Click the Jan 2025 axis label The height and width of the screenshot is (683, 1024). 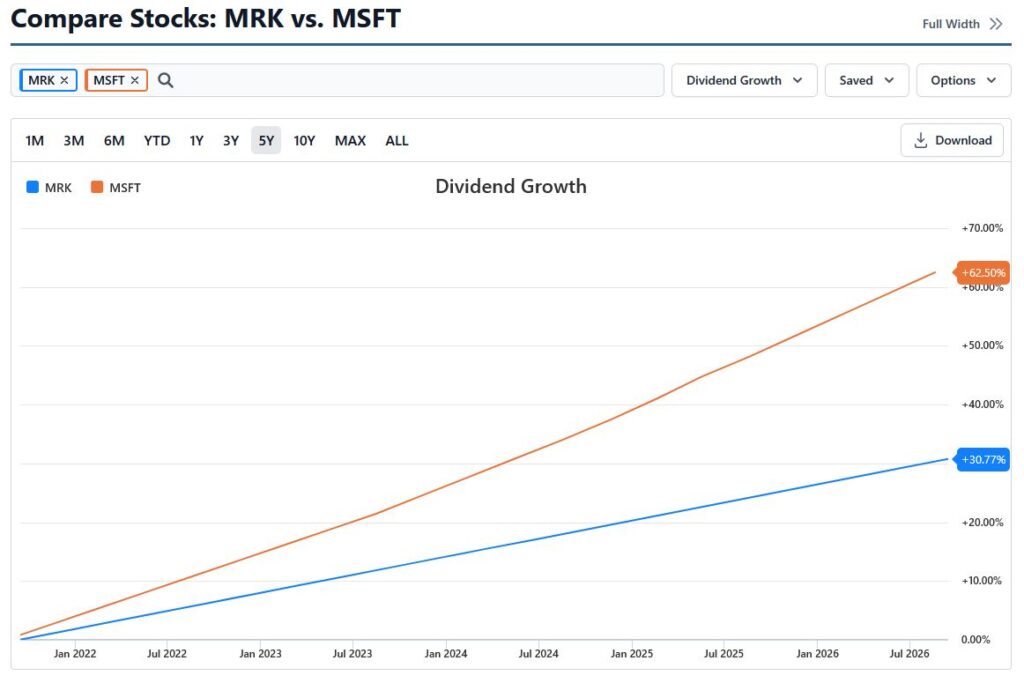click(x=632, y=654)
